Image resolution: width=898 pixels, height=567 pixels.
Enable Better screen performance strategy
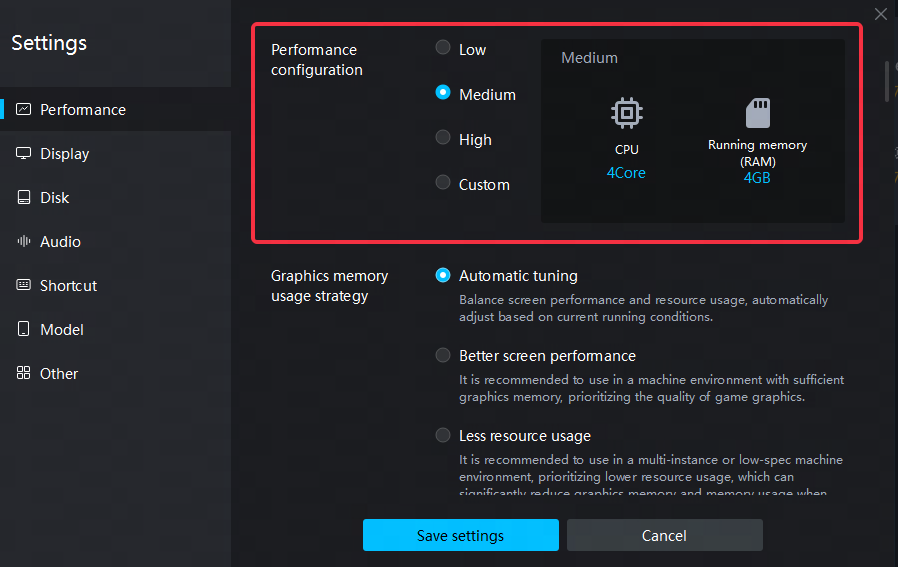[443, 355]
